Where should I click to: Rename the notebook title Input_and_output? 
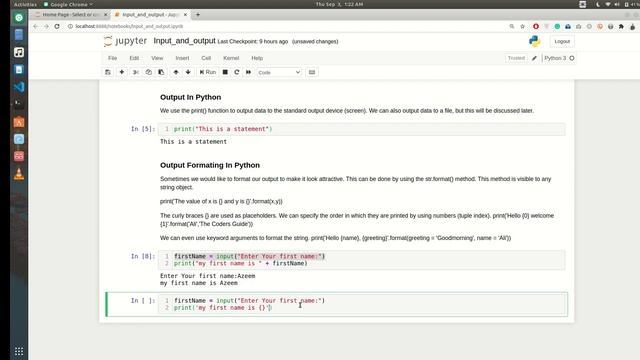(x=184, y=41)
